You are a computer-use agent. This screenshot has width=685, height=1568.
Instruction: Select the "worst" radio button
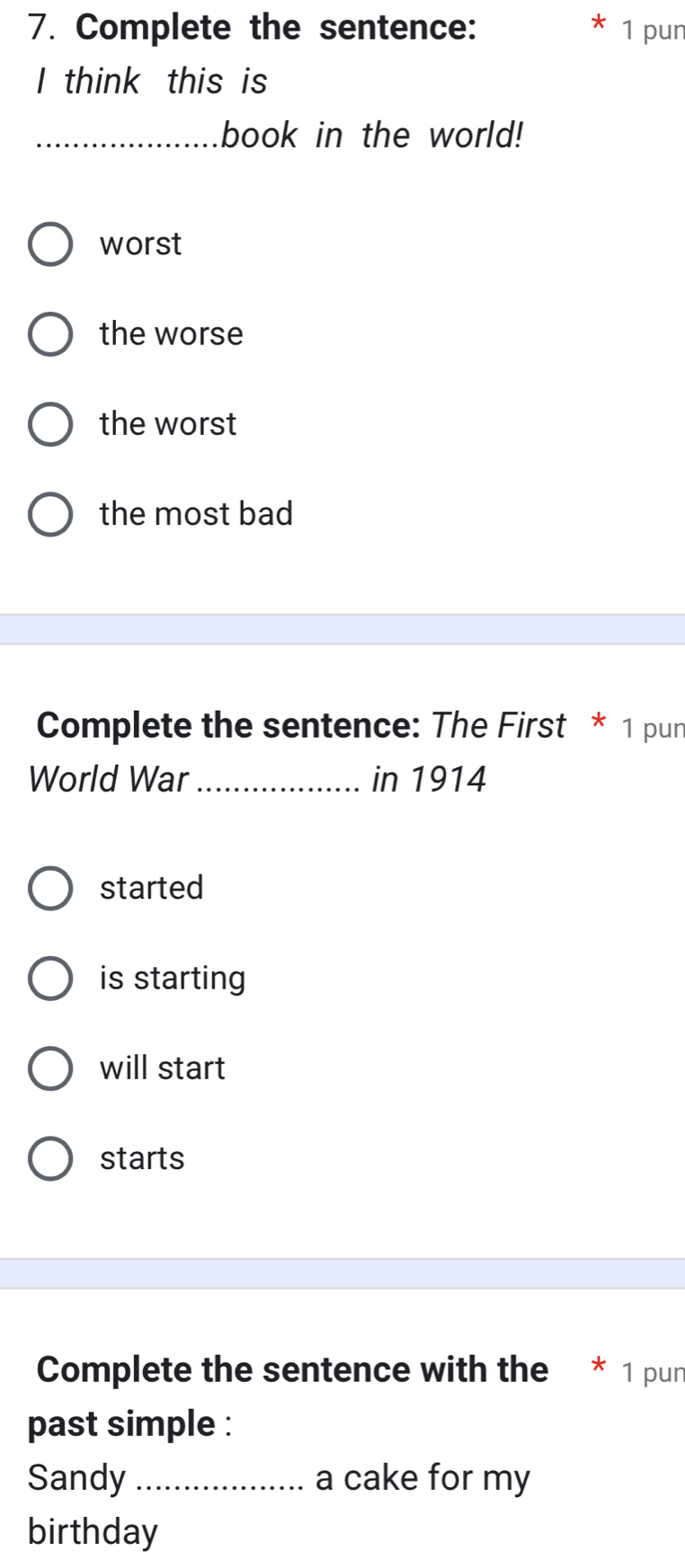pos(50,244)
